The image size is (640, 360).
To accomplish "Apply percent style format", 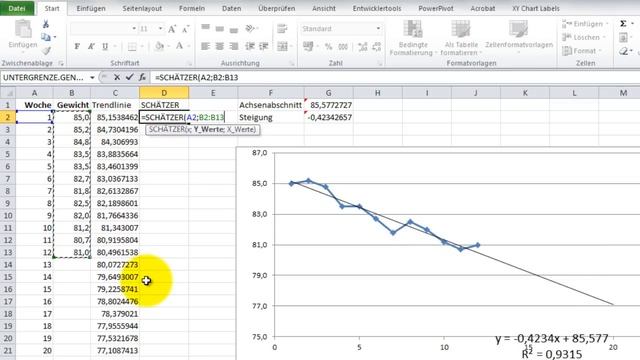I will [329, 47].
